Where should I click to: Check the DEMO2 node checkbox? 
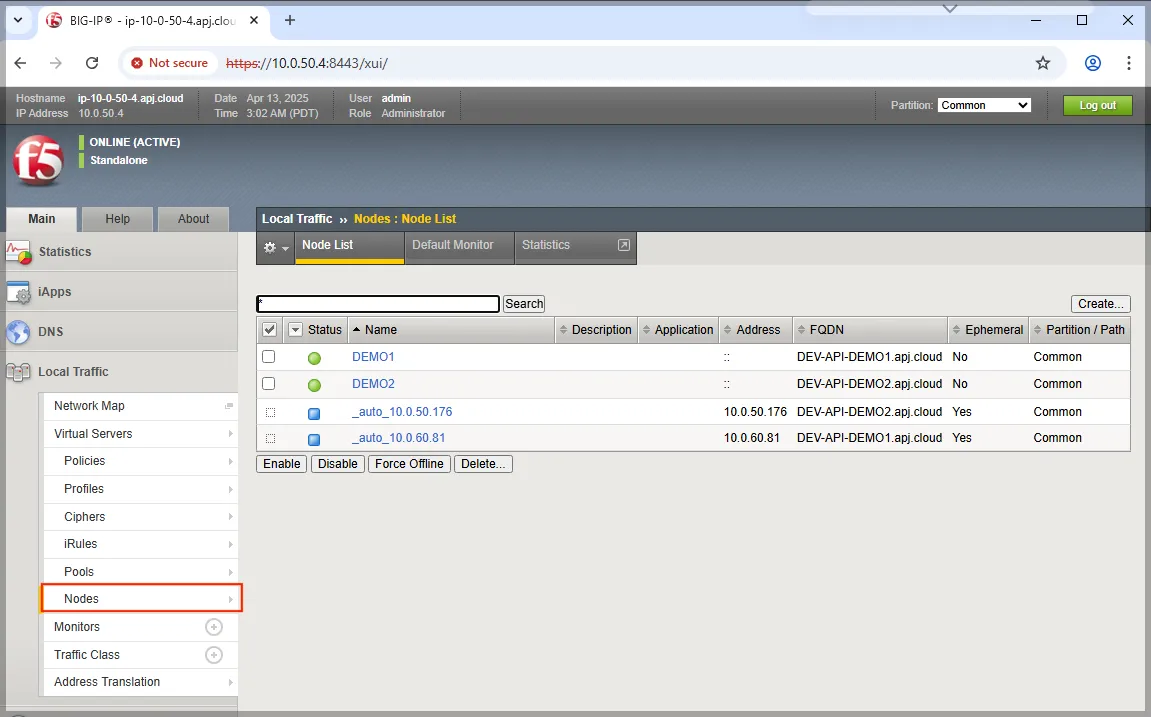pos(268,384)
